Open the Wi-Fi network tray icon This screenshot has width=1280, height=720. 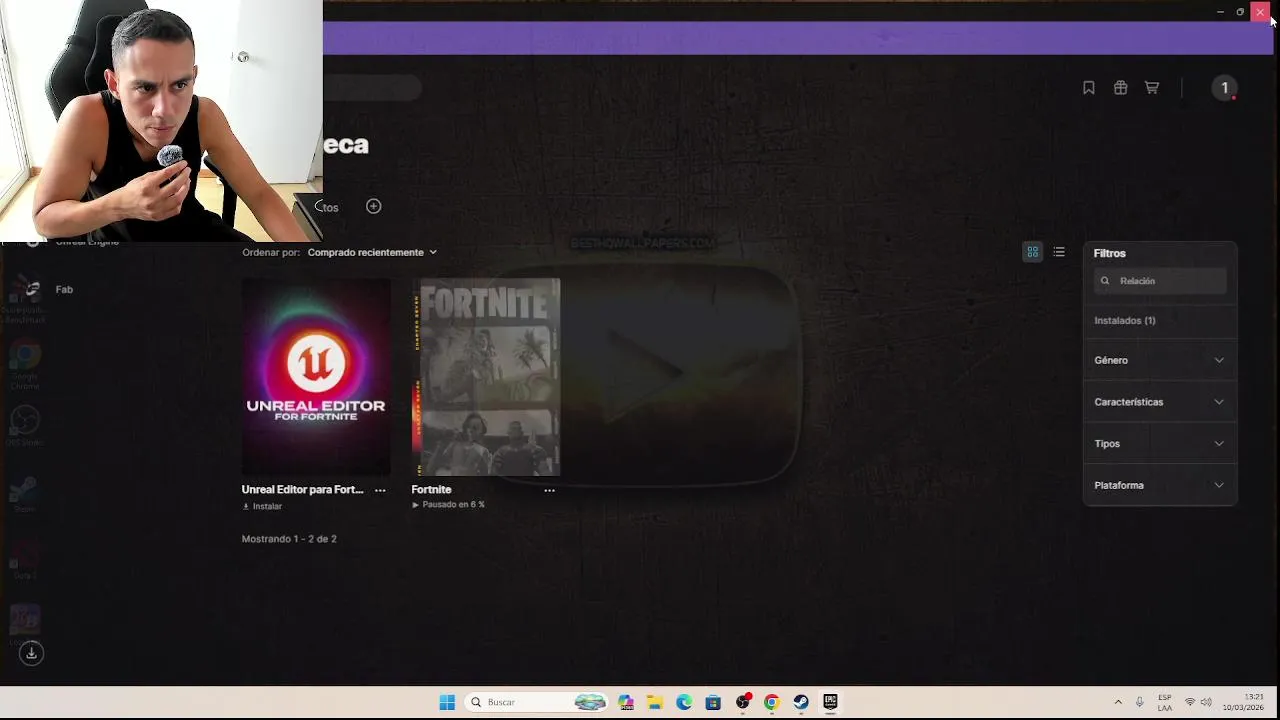click(x=1190, y=702)
